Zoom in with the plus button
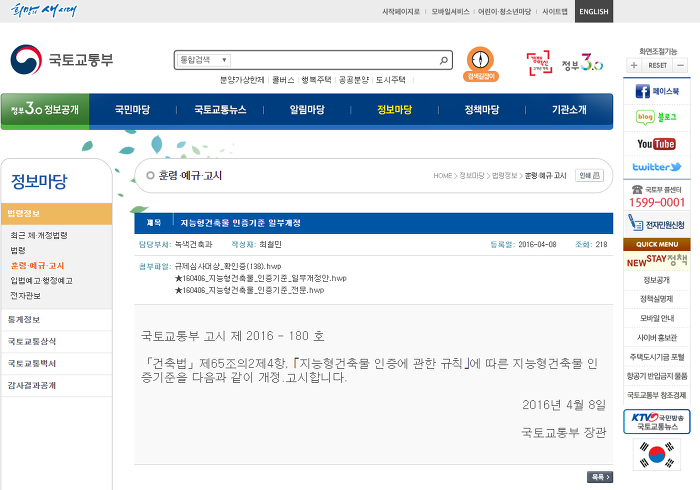The width and height of the screenshot is (700, 490). pos(633,66)
